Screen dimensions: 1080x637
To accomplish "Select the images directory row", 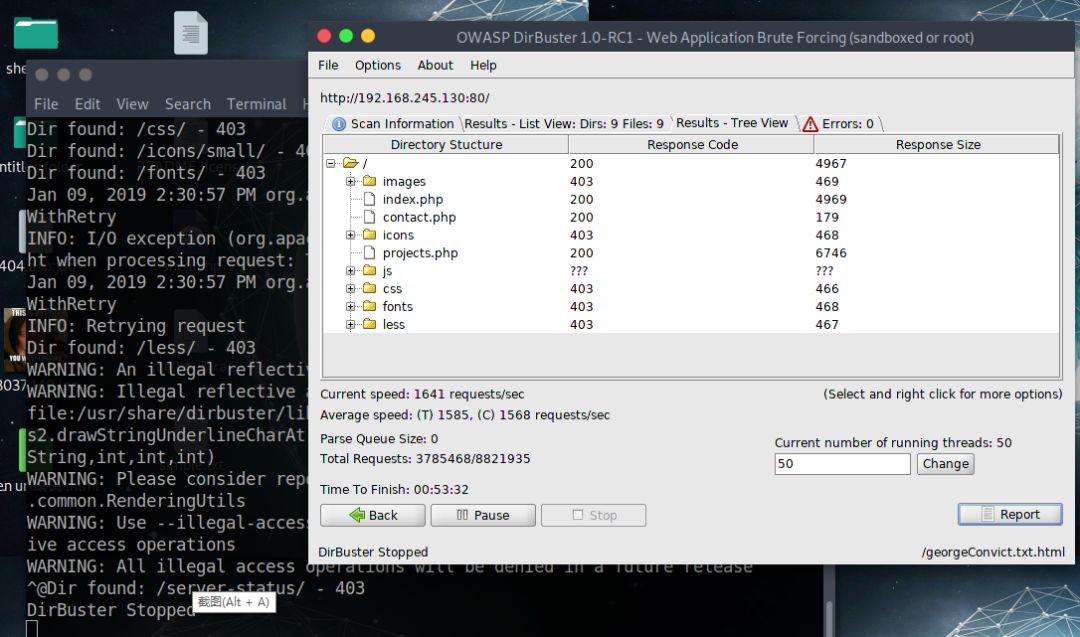I will pyautogui.click(x=691, y=181).
